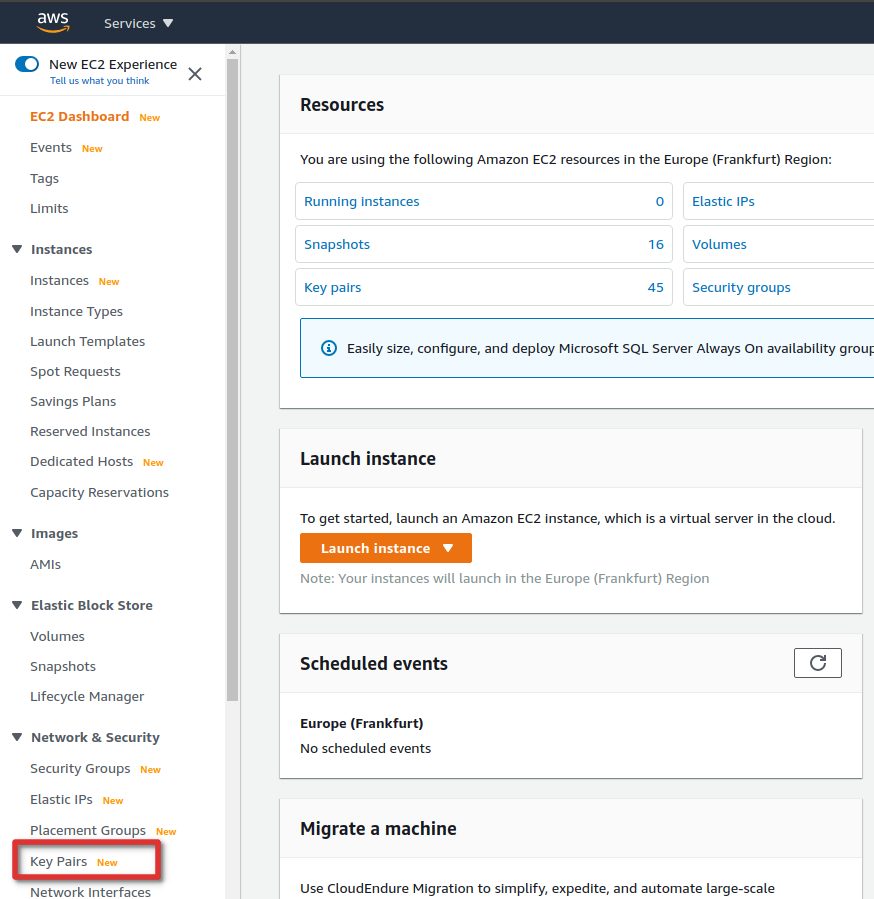The image size is (874, 899).
Task: Click the sidebar scroll up arrow
Action: pos(232,52)
